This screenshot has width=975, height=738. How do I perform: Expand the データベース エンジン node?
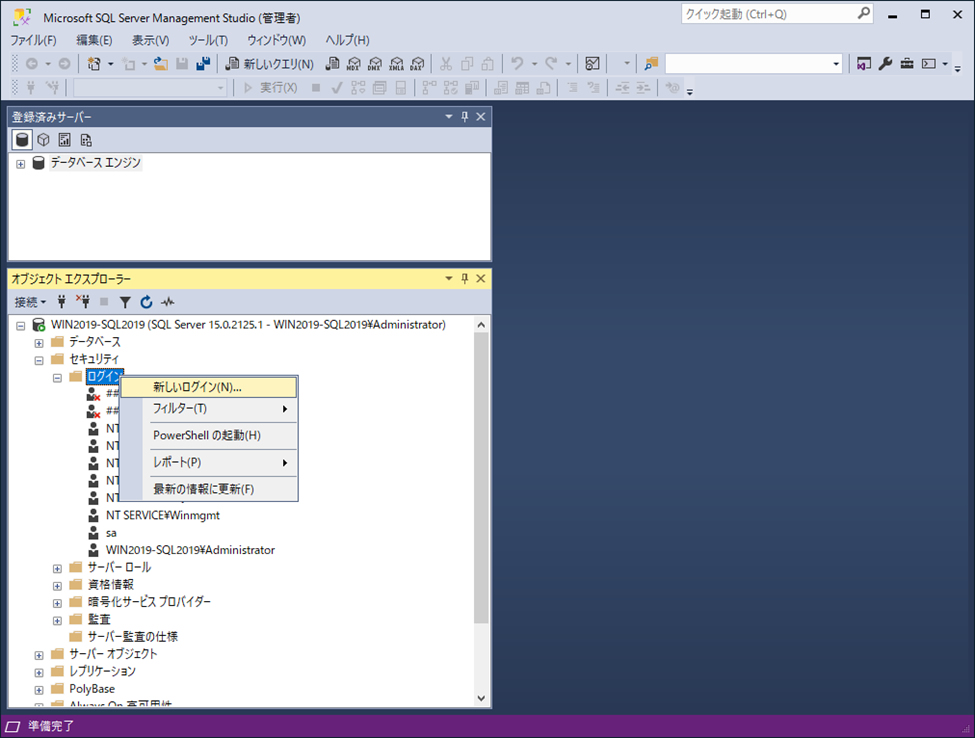[x=21, y=163]
